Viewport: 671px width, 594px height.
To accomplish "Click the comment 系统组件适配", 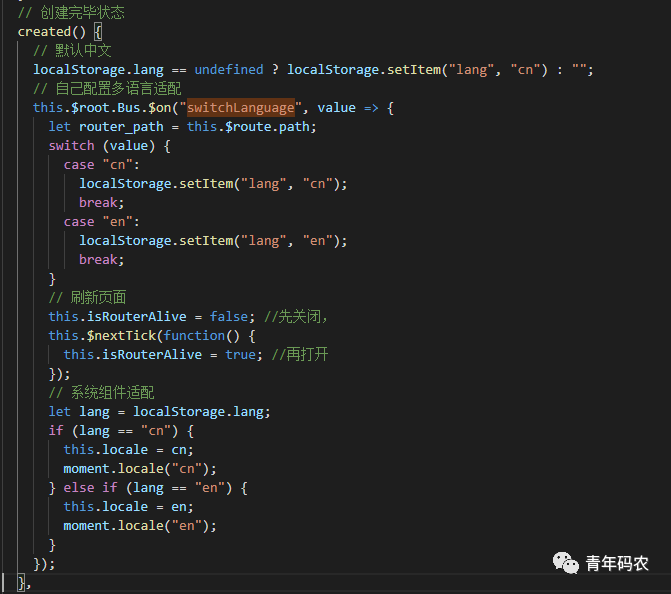I will [101, 392].
